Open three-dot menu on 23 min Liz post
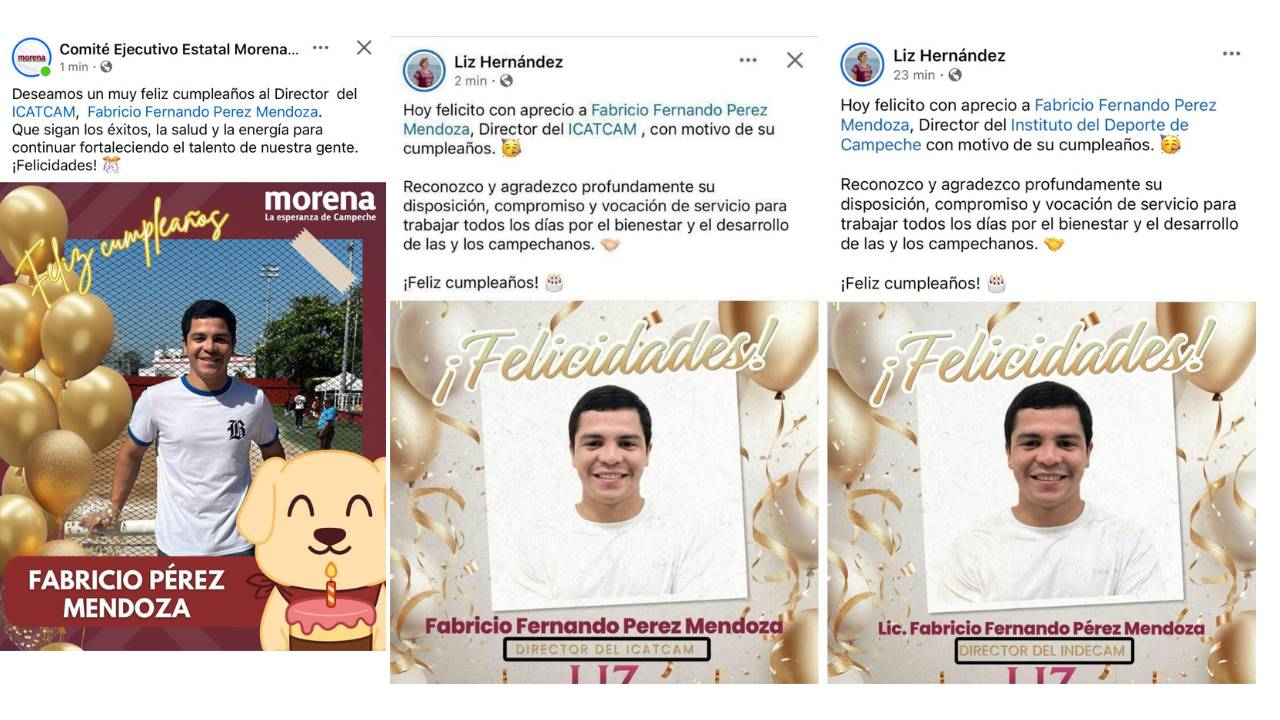 1231,54
